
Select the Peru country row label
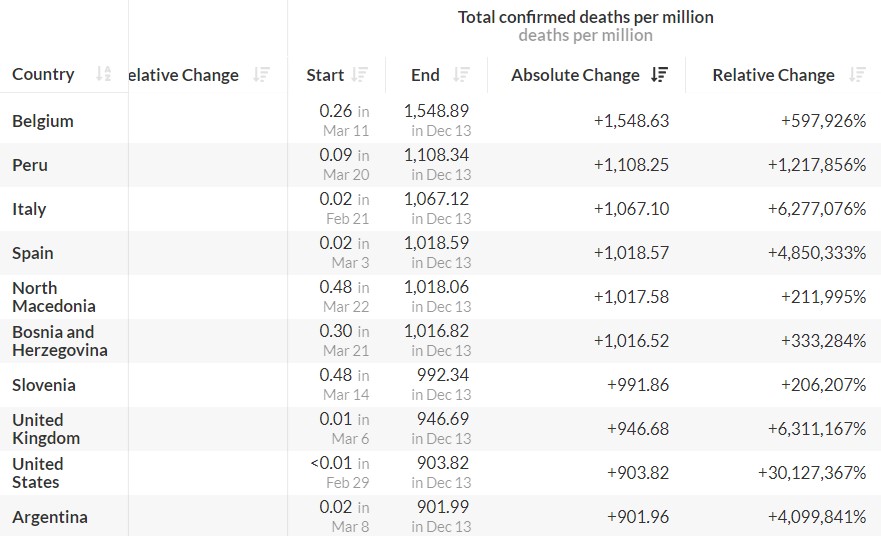[30, 165]
